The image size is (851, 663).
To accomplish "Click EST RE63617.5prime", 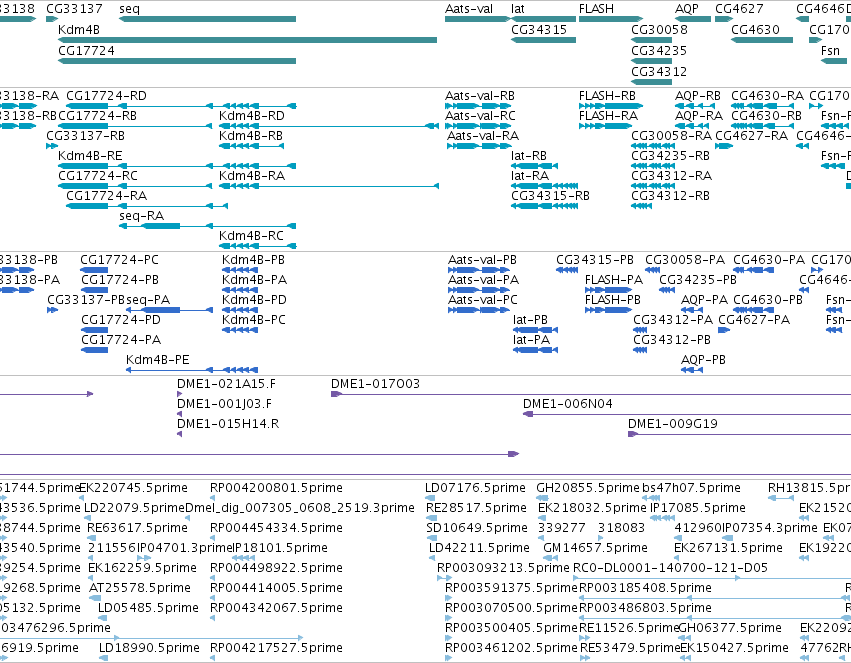I will (x=93, y=538).
